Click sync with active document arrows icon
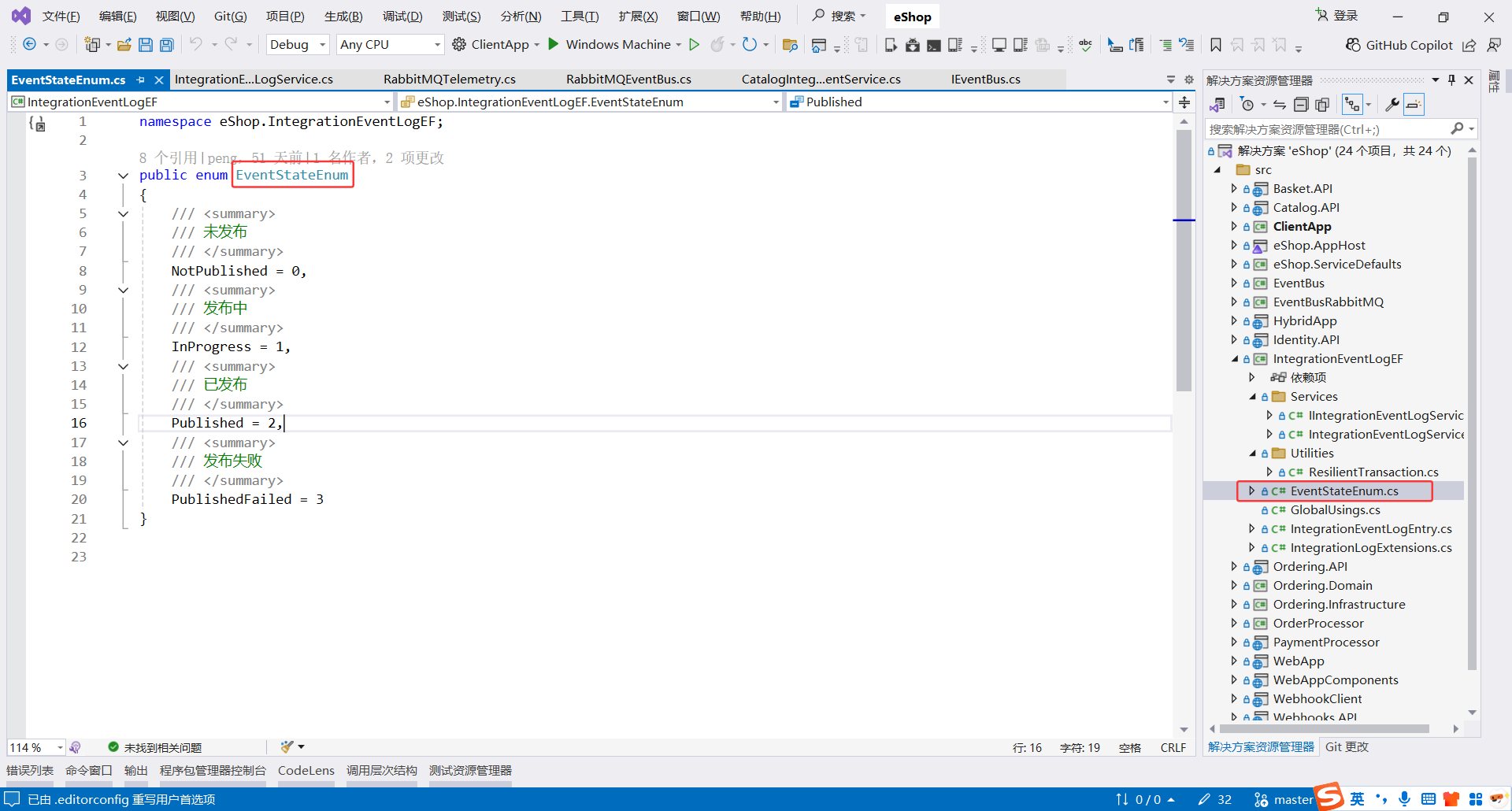 [x=1280, y=105]
